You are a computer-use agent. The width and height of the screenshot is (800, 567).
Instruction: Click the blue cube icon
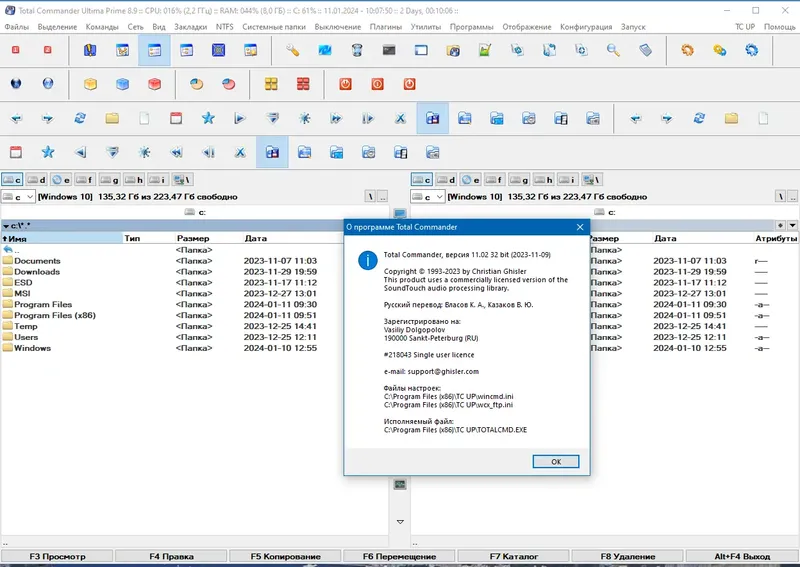(122, 84)
